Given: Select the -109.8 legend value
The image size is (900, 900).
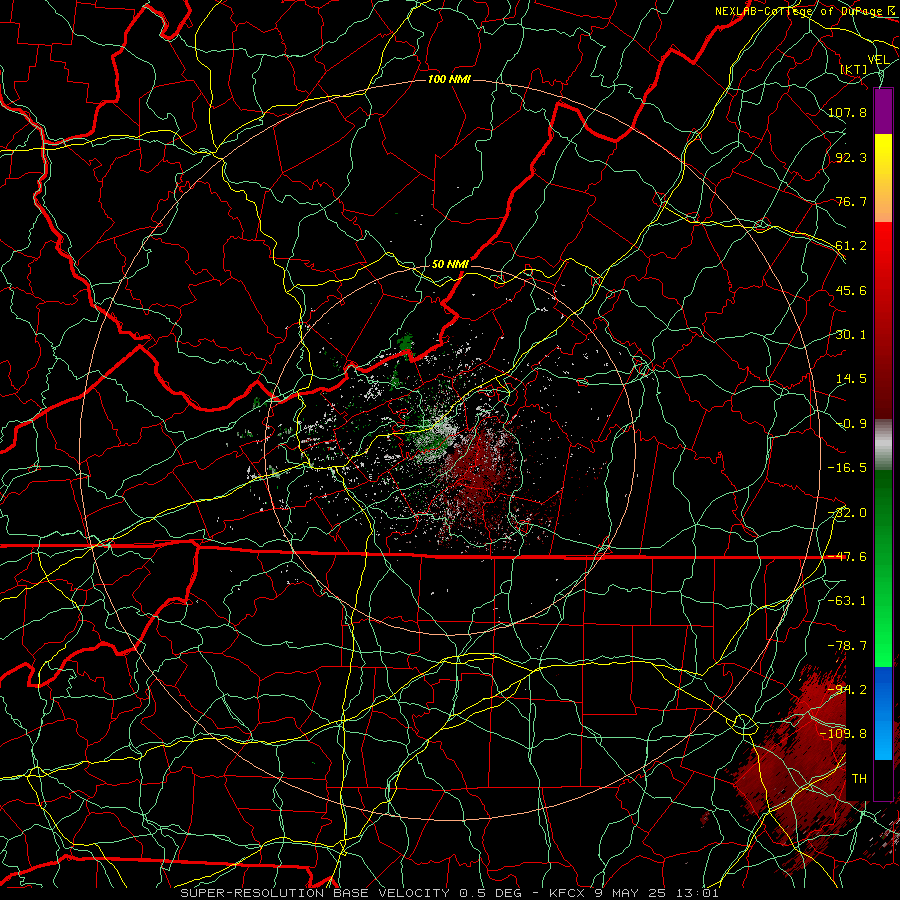Looking at the screenshot, I should (x=844, y=734).
